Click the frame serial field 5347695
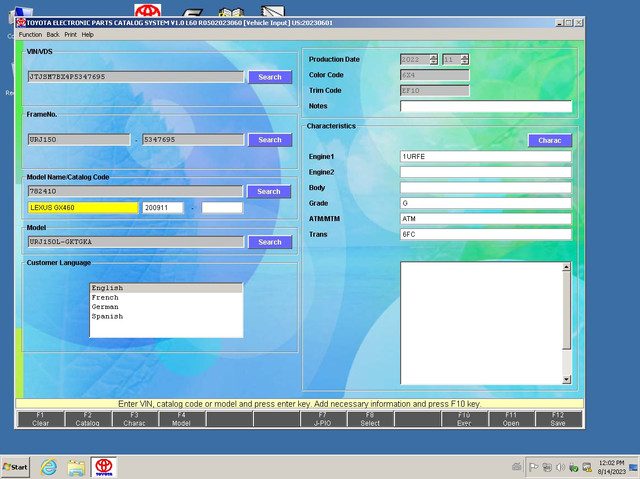Image resolution: width=640 pixels, height=479 pixels. [x=193, y=140]
